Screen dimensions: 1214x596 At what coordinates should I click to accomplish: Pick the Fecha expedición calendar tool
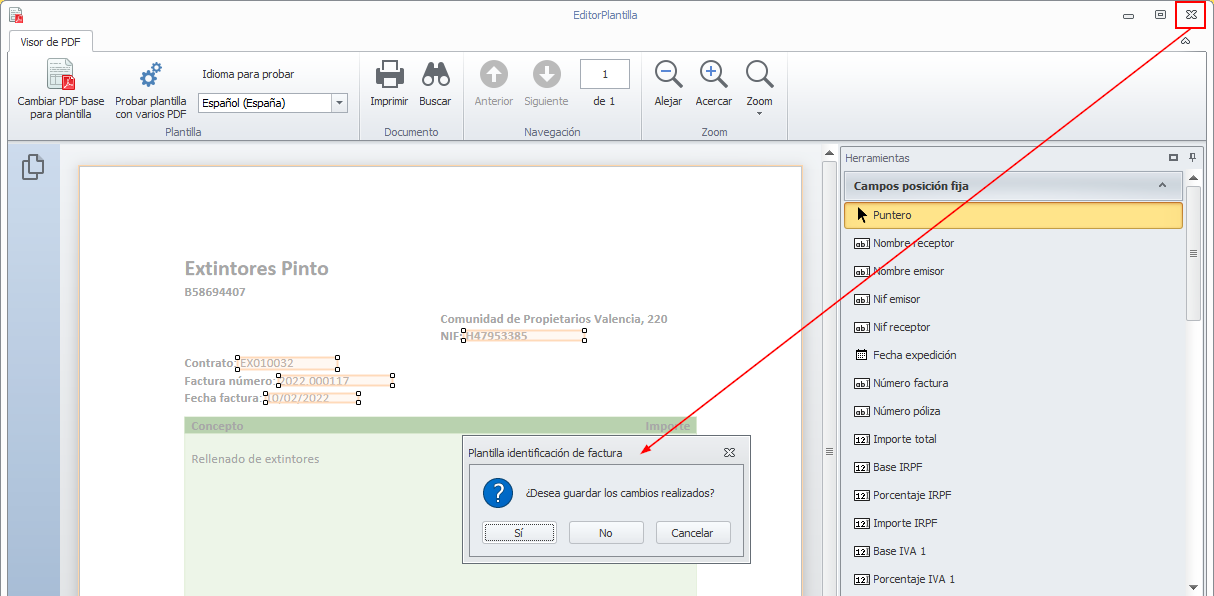pos(1013,355)
